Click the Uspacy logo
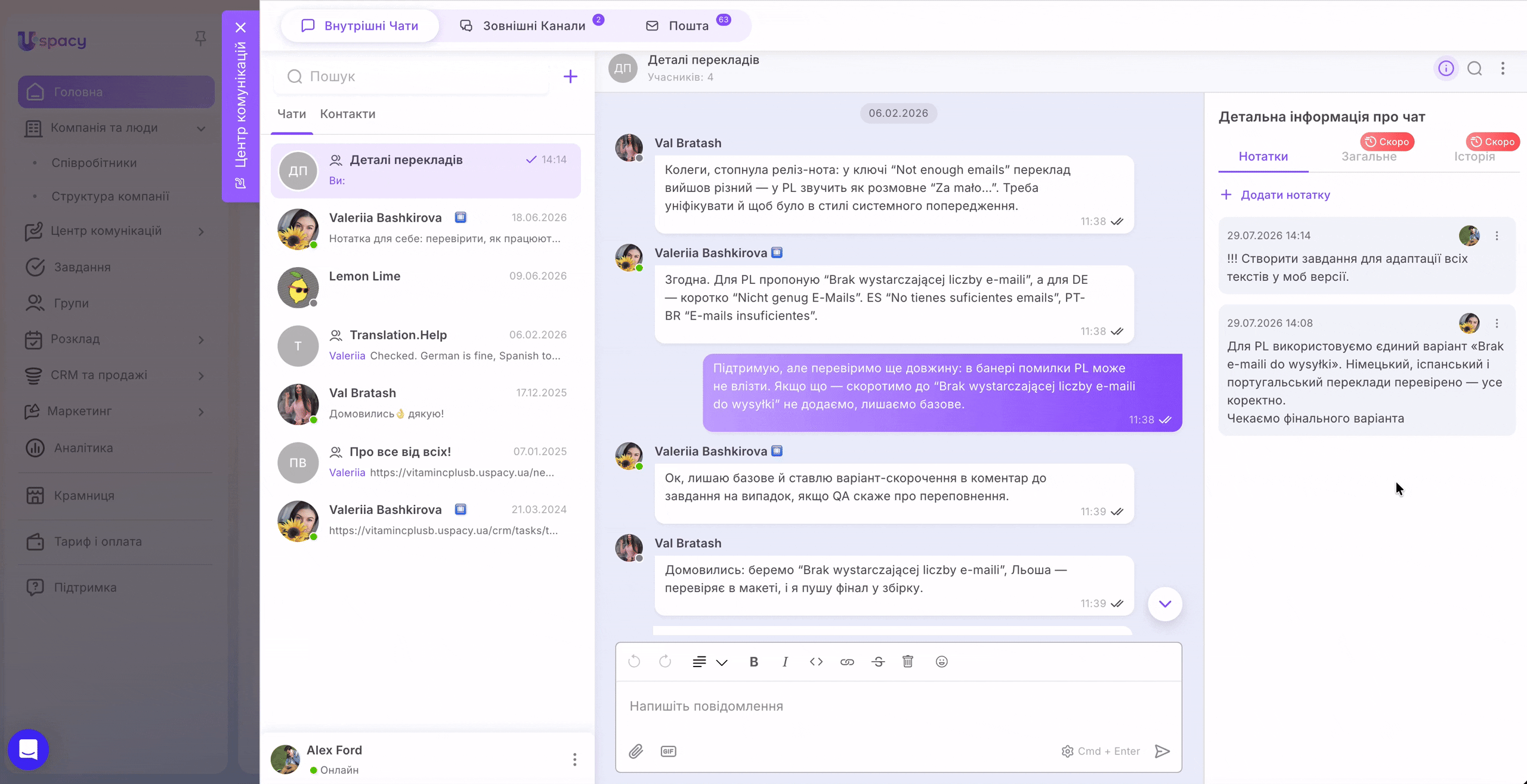 pos(52,40)
